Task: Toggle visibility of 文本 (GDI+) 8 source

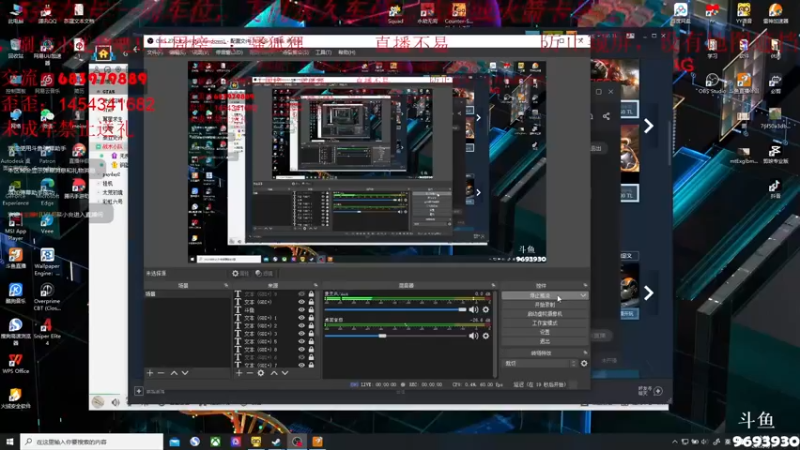Action: click(x=302, y=349)
